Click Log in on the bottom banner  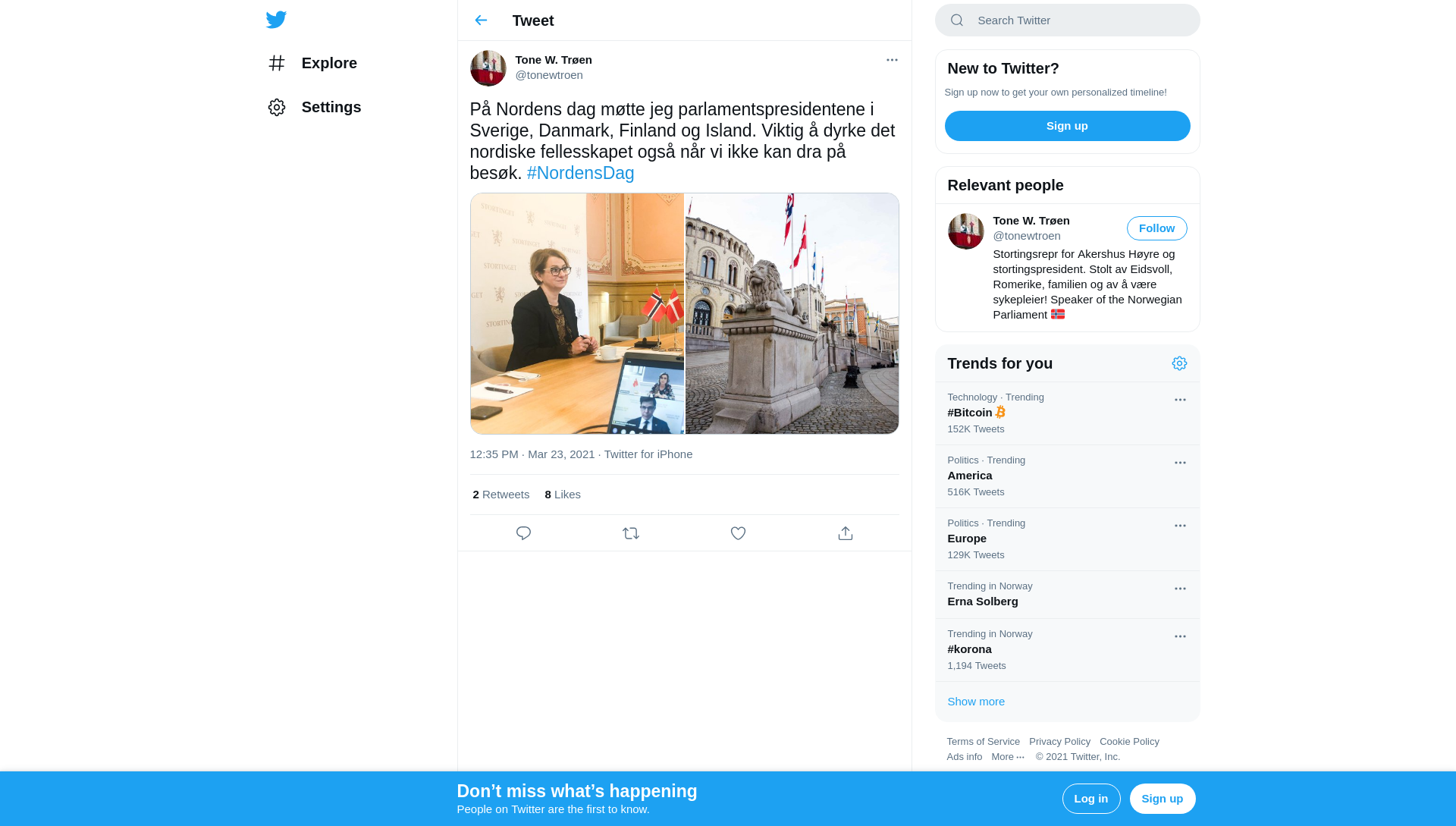pos(1090,799)
